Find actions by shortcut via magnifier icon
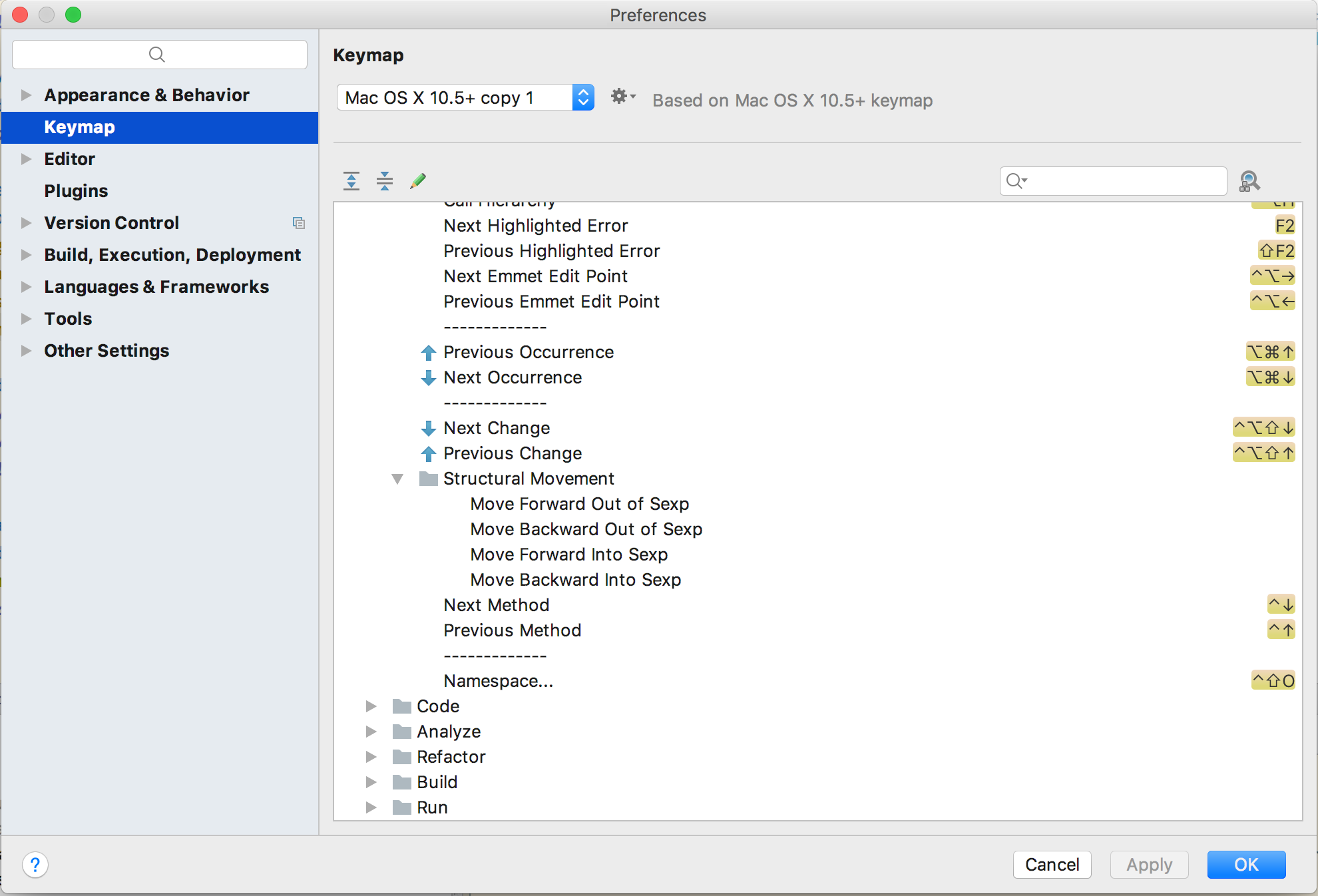 (1250, 180)
